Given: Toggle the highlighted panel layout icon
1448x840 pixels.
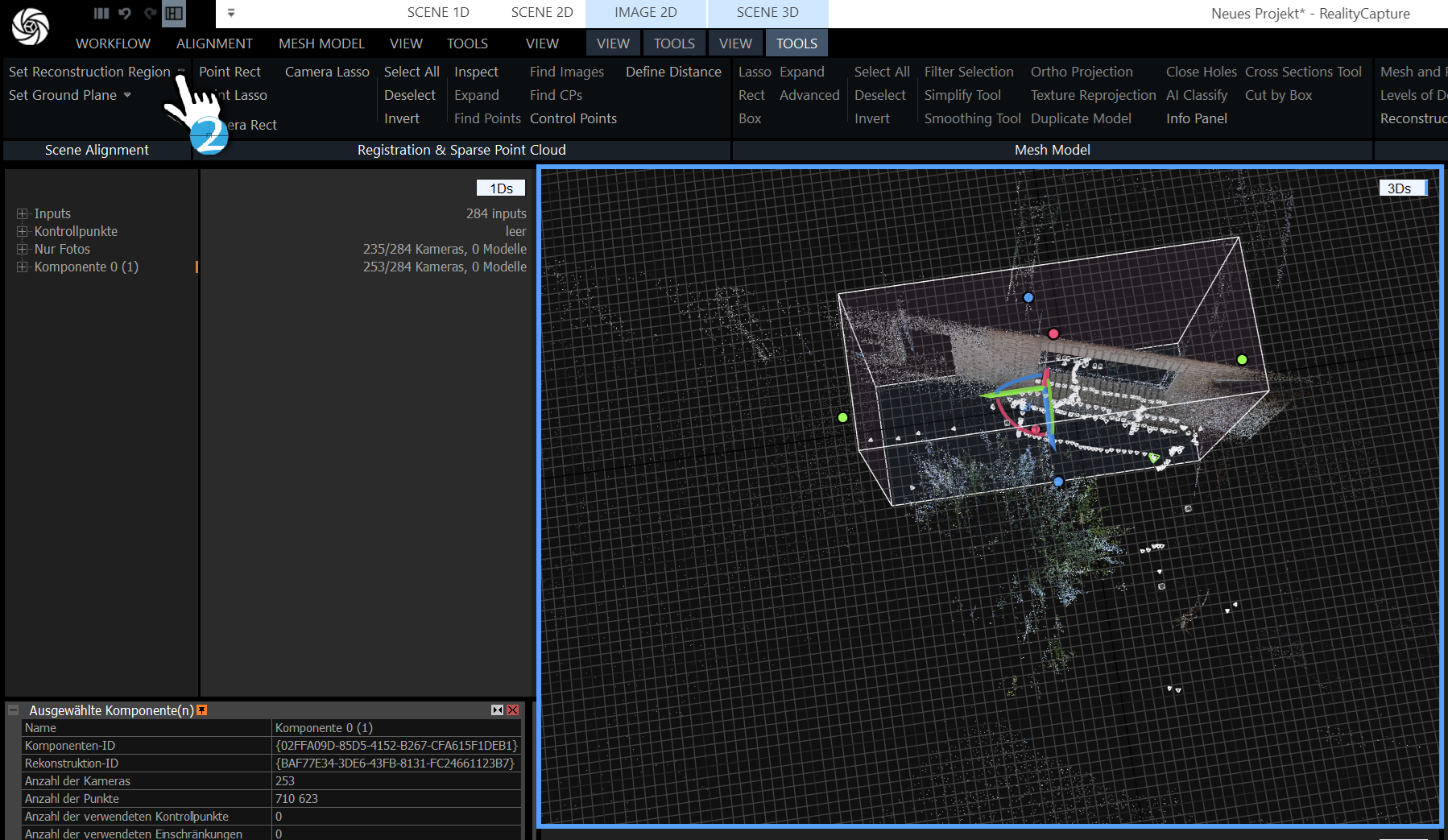Looking at the screenshot, I should click(174, 13).
